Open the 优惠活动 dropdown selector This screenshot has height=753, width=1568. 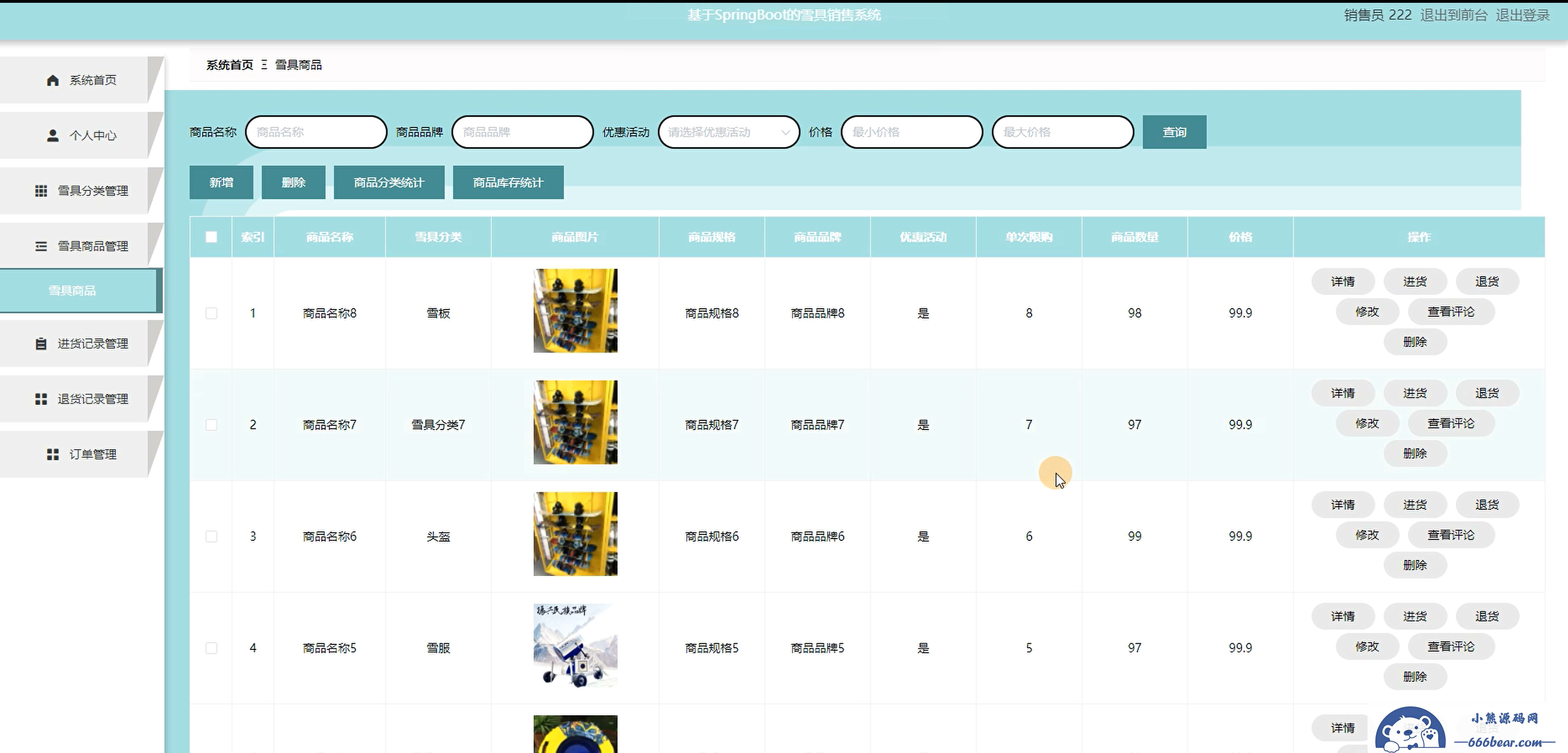point(729,132)
